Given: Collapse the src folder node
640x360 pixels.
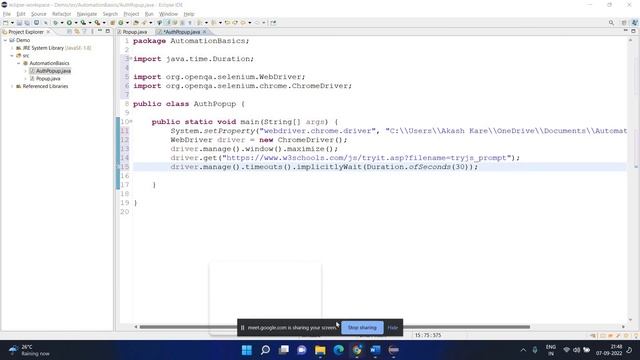Looking at the screenshot, I should [12, 56].
